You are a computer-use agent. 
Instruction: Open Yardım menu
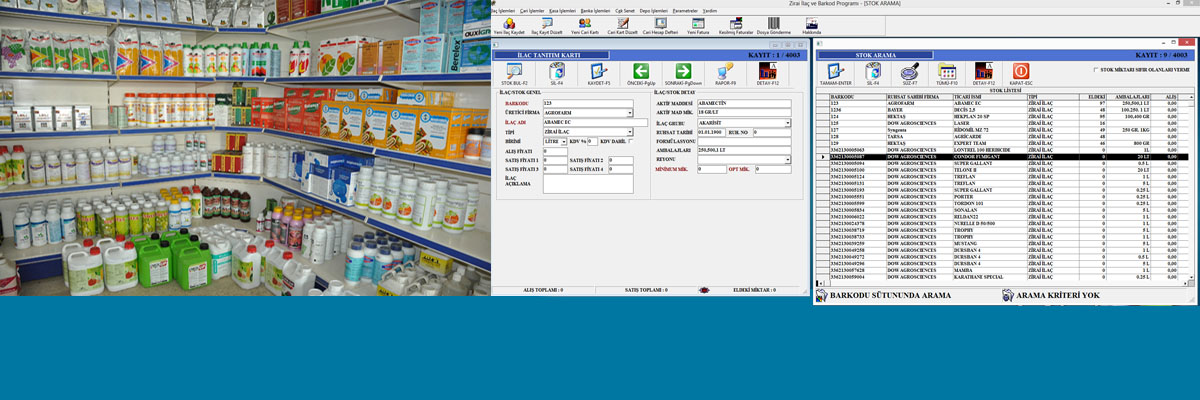click(x=710, y=10)
